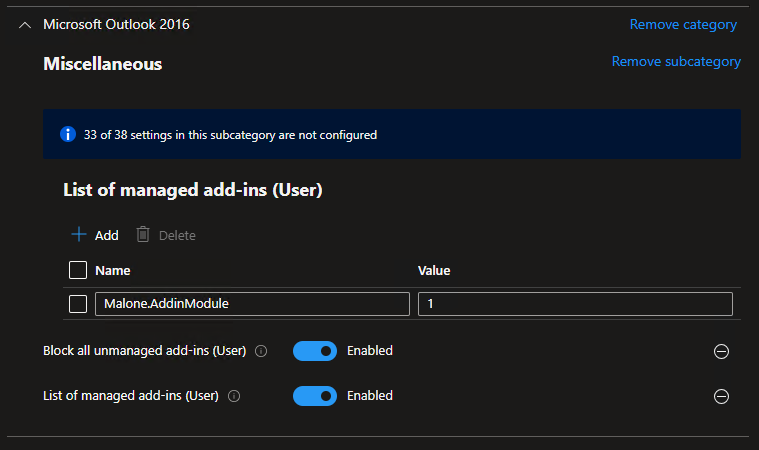Click the Name column header
The width and height of the screenshot is (759, 450).
pyautogui.click(x=113, y=270)
